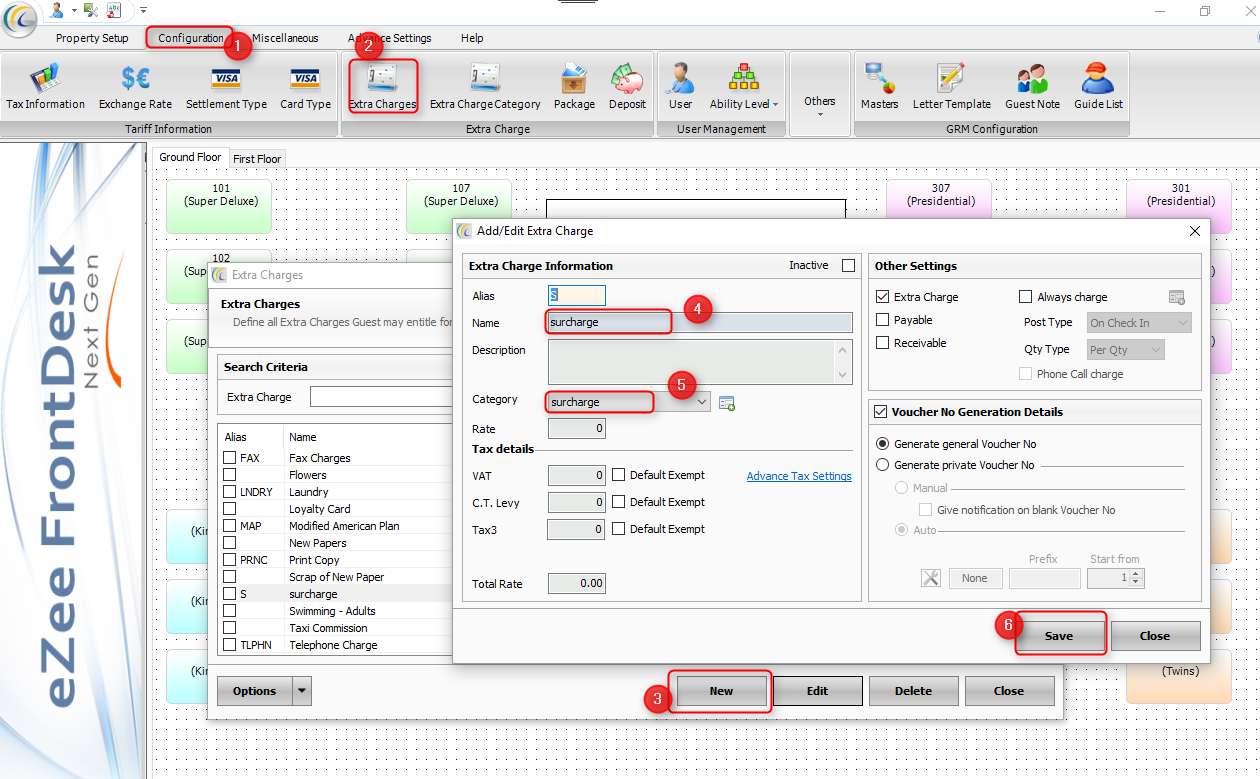Screen dimensions: 1260x779
Task: Switch to the First Floor tab
Action: coord(257,158)
